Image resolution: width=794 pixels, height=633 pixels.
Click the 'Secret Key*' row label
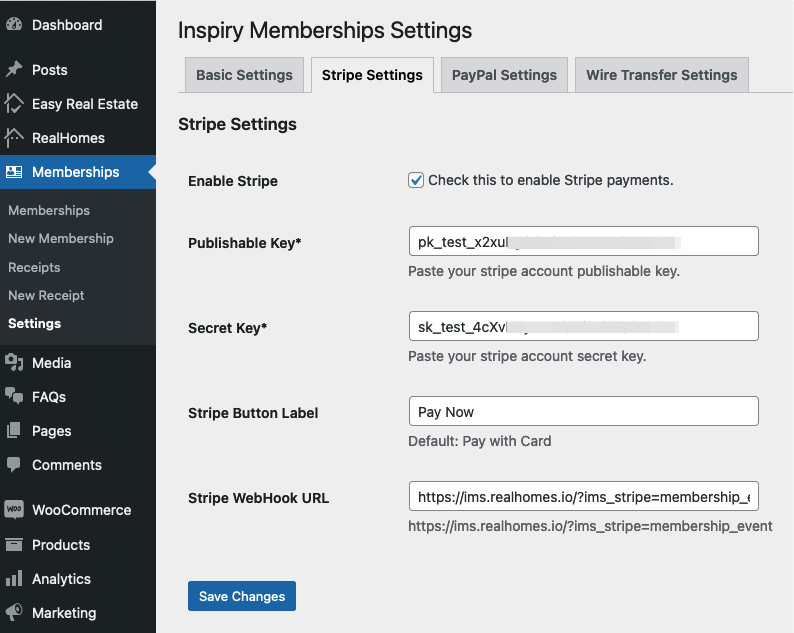[227, 328]
